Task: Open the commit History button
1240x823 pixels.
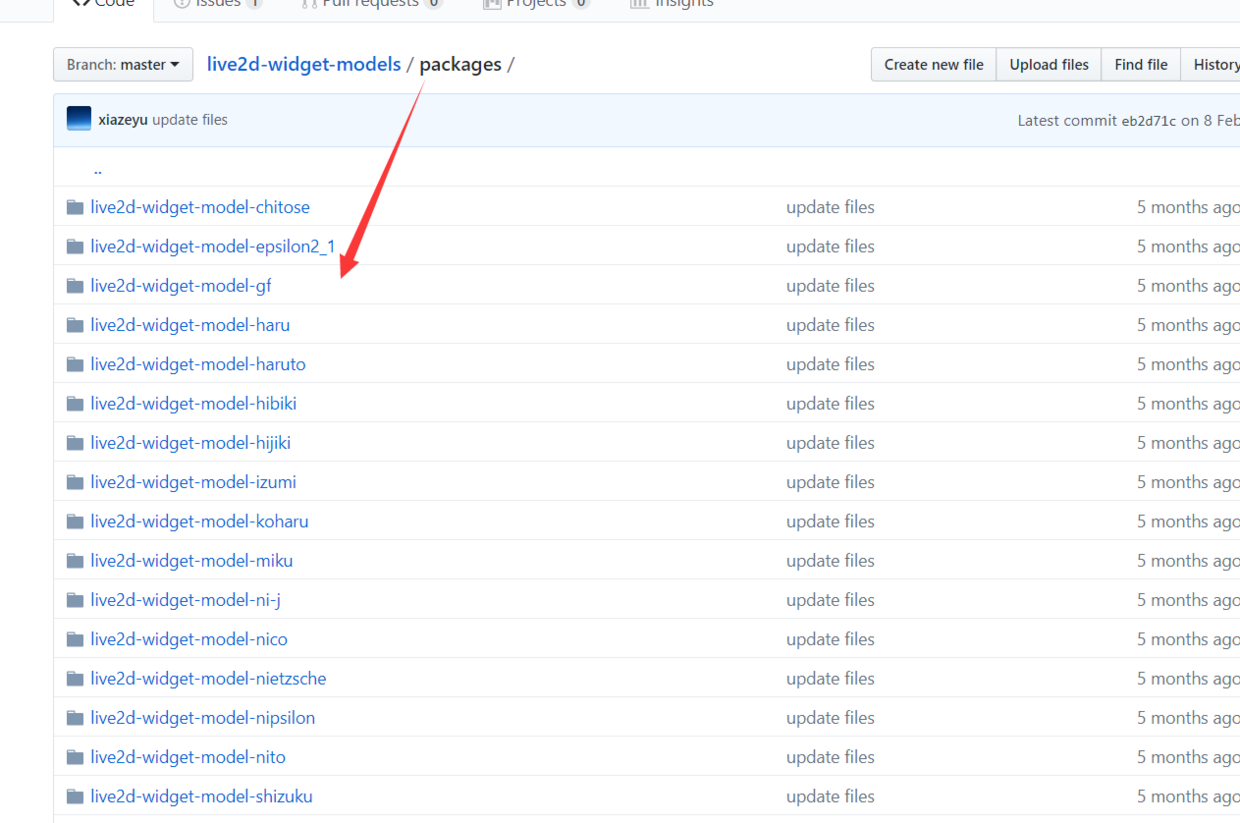Action: coord(1212,65)
